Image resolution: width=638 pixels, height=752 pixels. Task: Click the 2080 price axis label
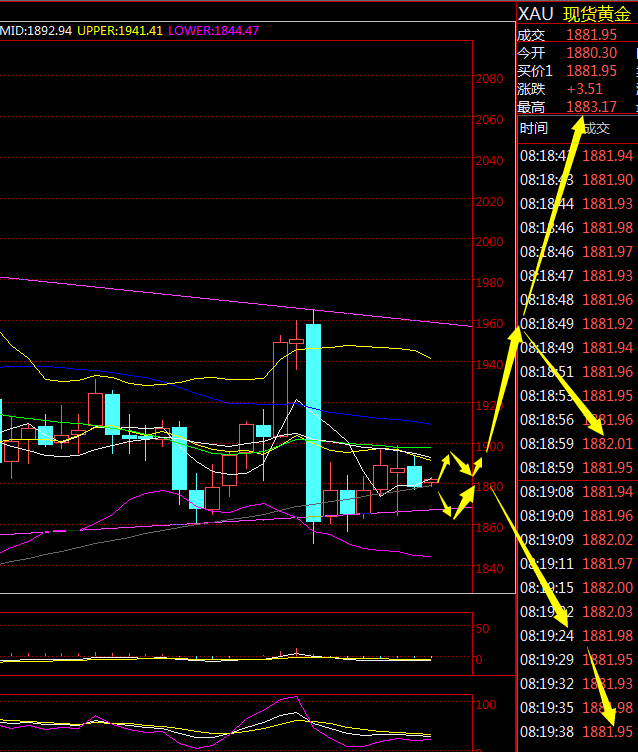(489, 79)
